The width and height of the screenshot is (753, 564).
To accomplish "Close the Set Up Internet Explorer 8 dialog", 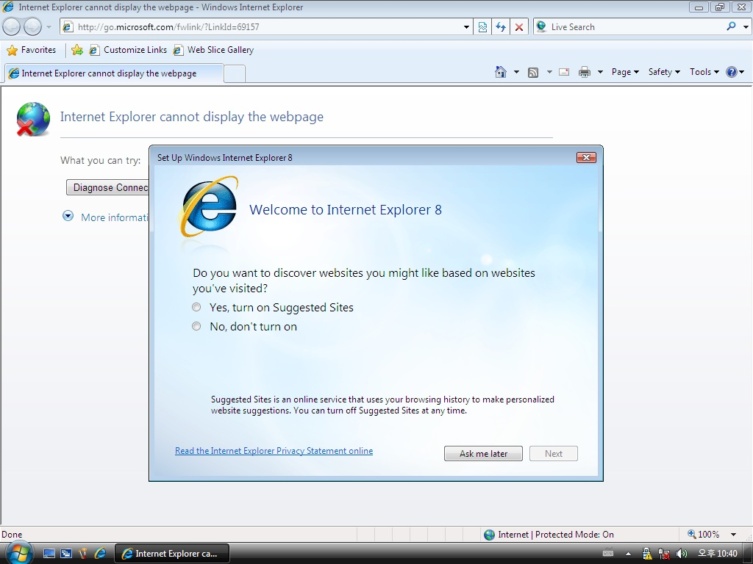I will click(586, 158).
